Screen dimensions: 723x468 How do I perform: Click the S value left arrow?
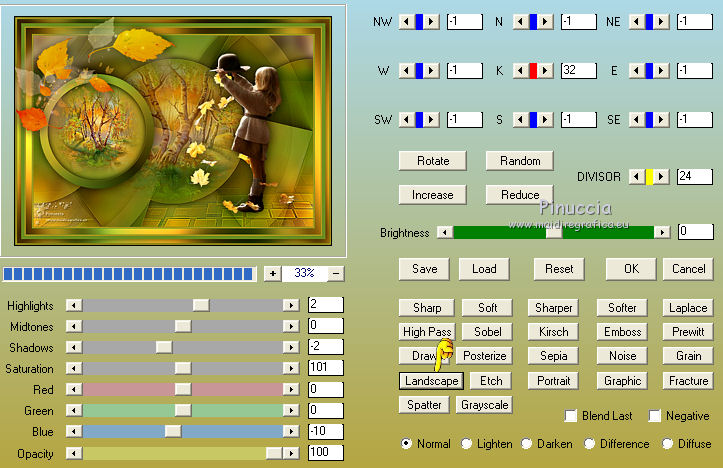(521, 119)
